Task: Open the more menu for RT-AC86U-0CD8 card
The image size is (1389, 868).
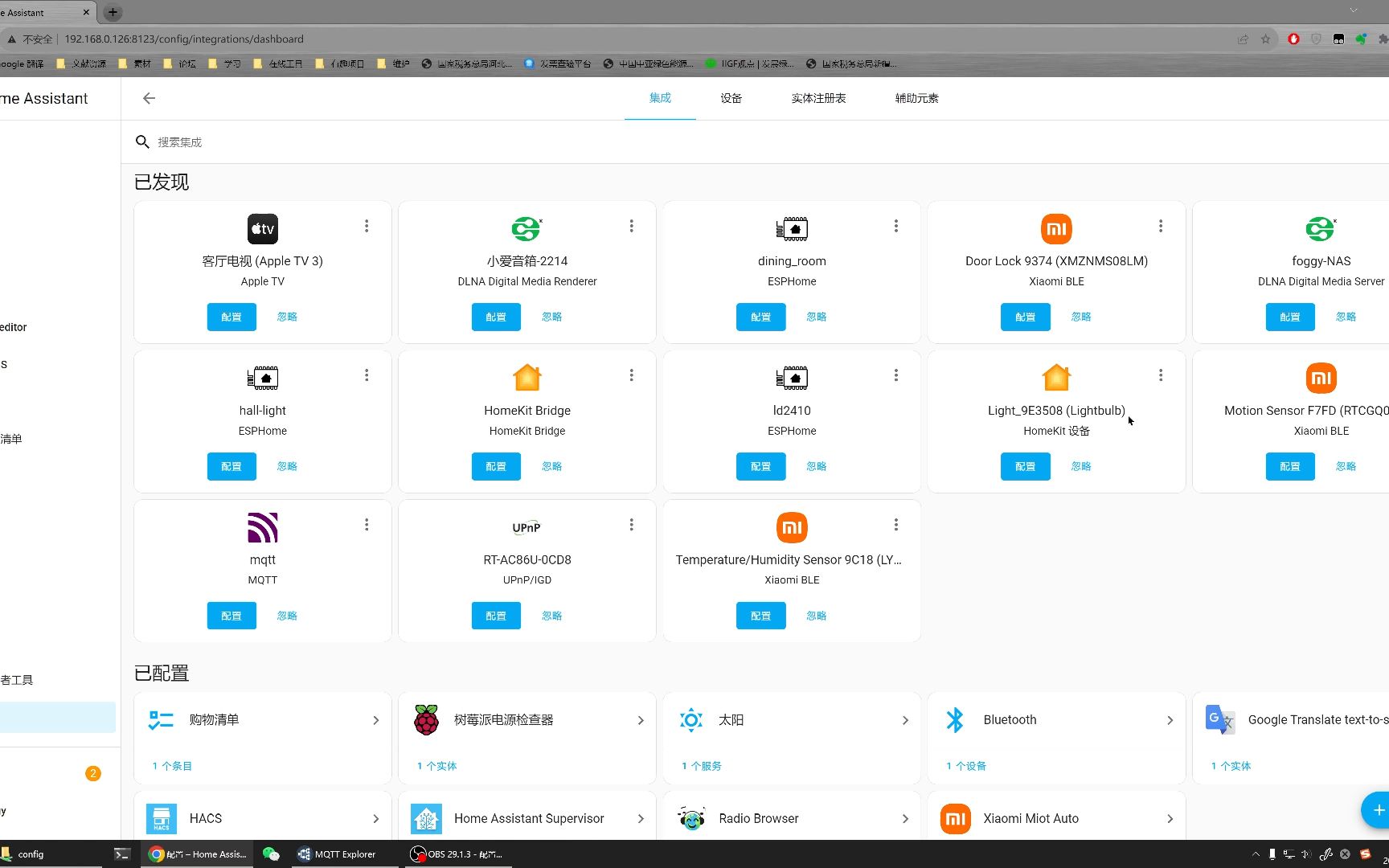Action: 632,525
